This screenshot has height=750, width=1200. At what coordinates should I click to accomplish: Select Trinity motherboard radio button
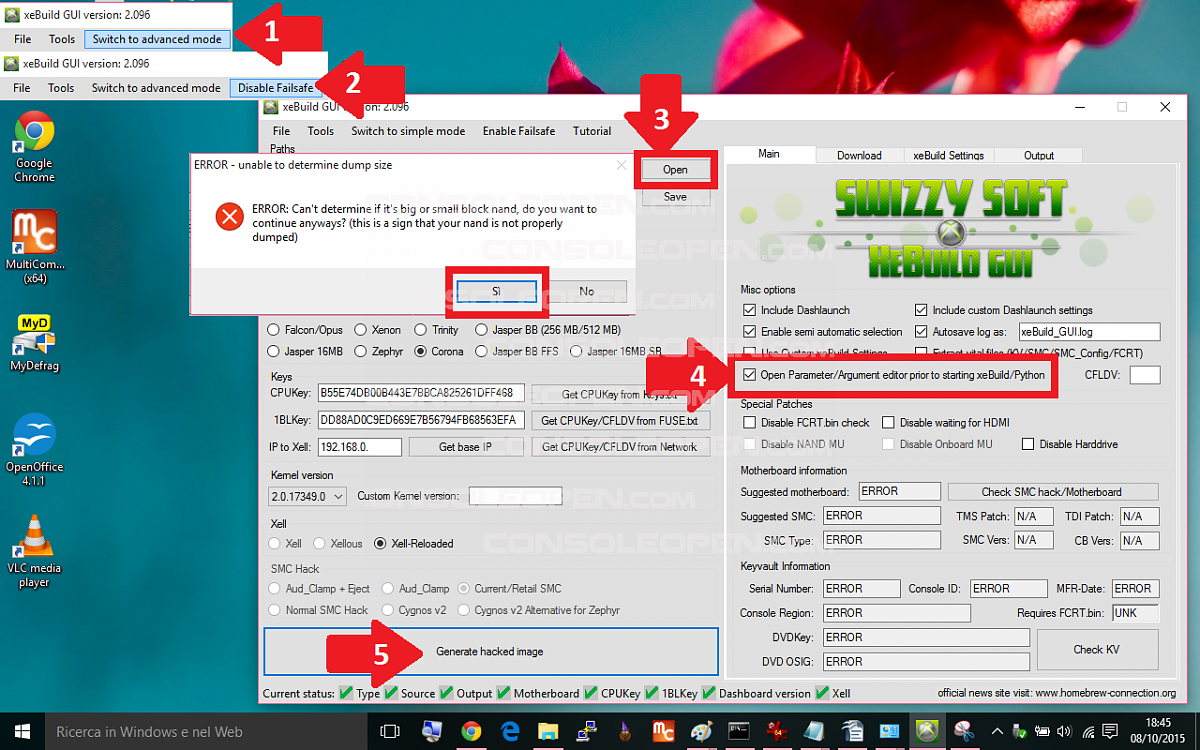coord(421,329)
